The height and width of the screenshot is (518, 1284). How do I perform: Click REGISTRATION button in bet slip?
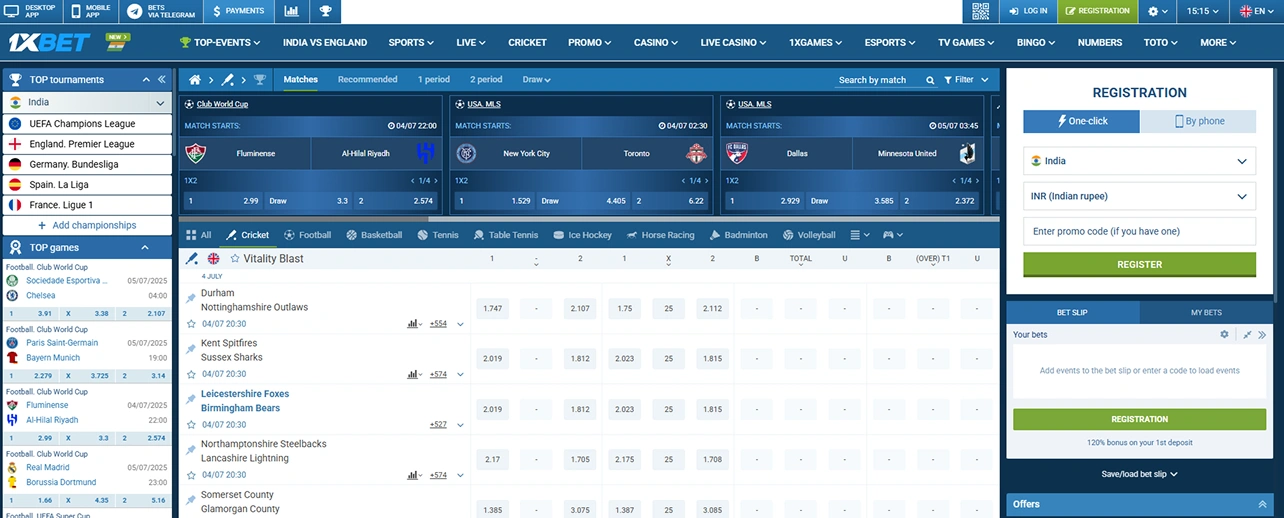(1139, 419)
